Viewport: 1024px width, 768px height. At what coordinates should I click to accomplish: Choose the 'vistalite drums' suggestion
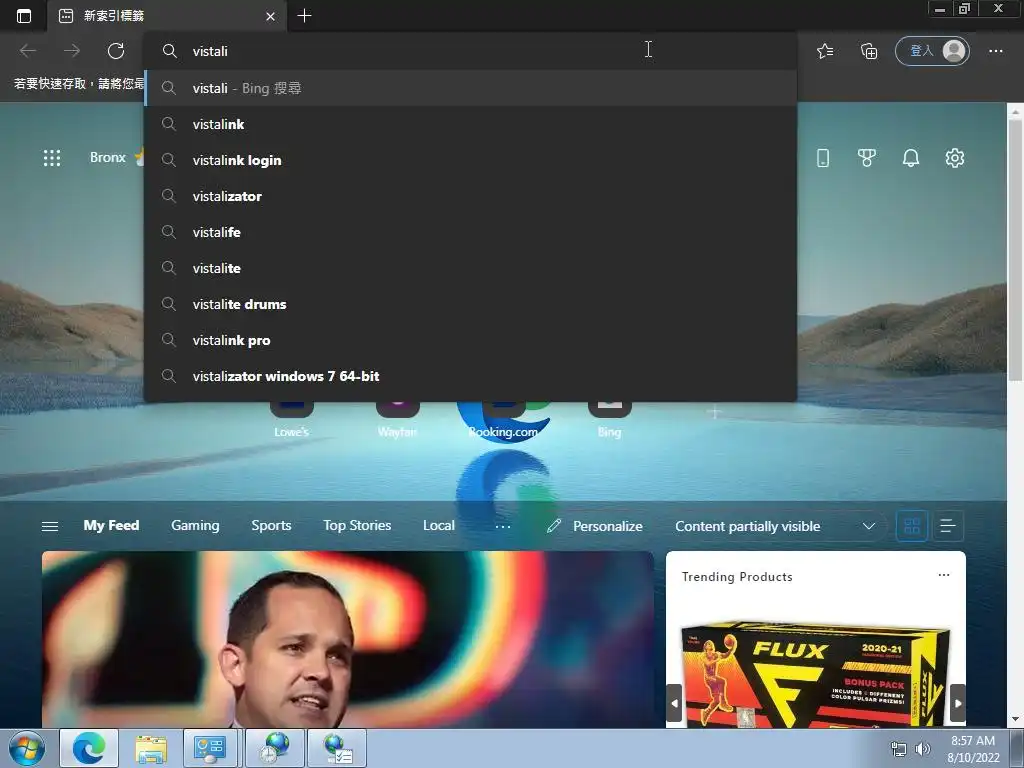pos(470,304)
